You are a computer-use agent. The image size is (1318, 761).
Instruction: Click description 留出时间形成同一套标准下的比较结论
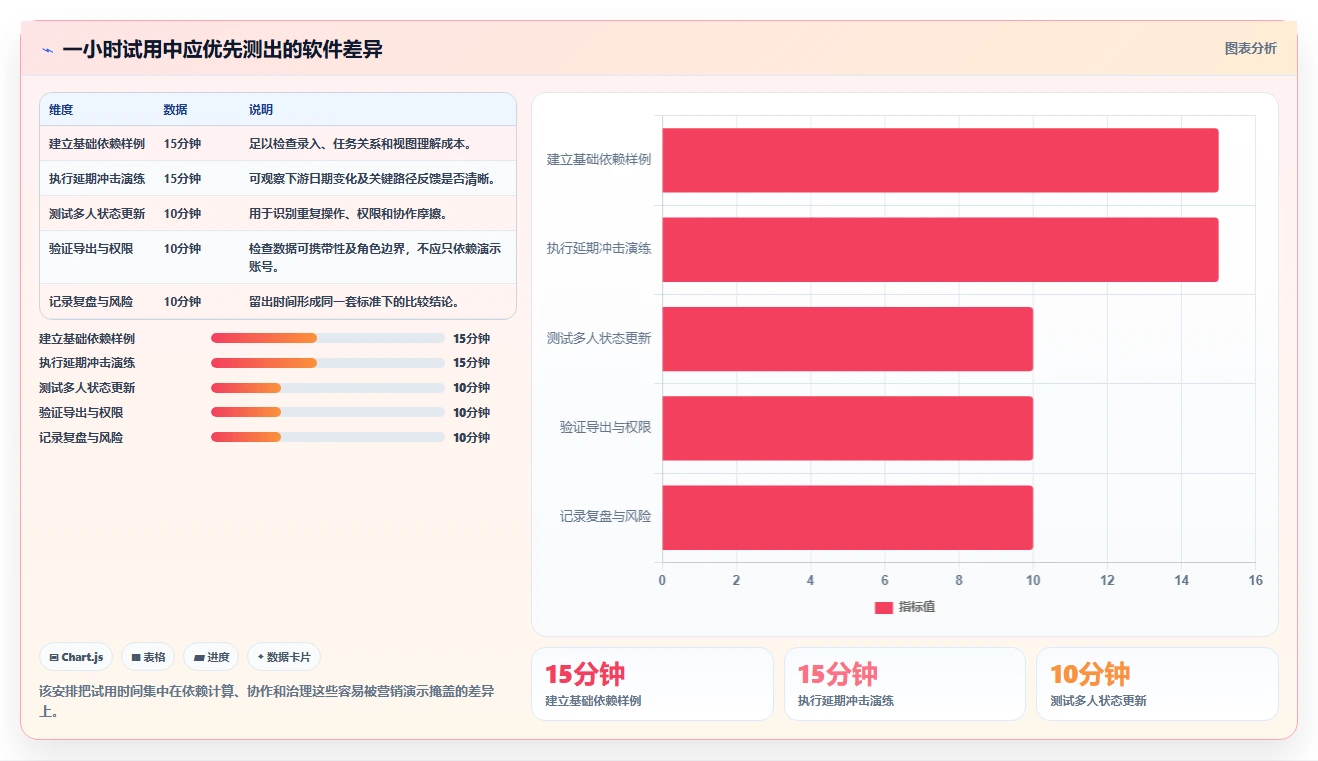coord(354,302)
